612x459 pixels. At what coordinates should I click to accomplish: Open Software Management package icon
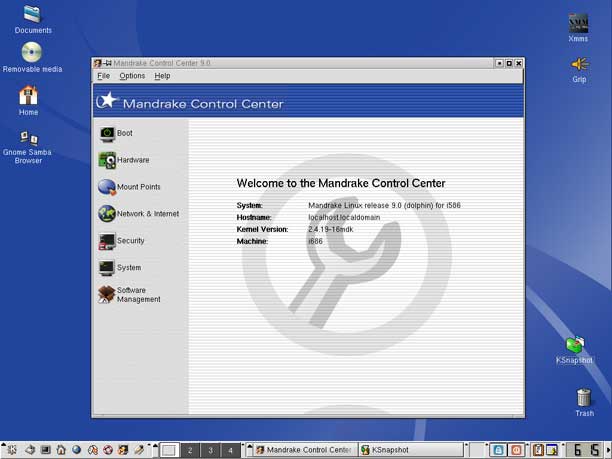(106, 294)
